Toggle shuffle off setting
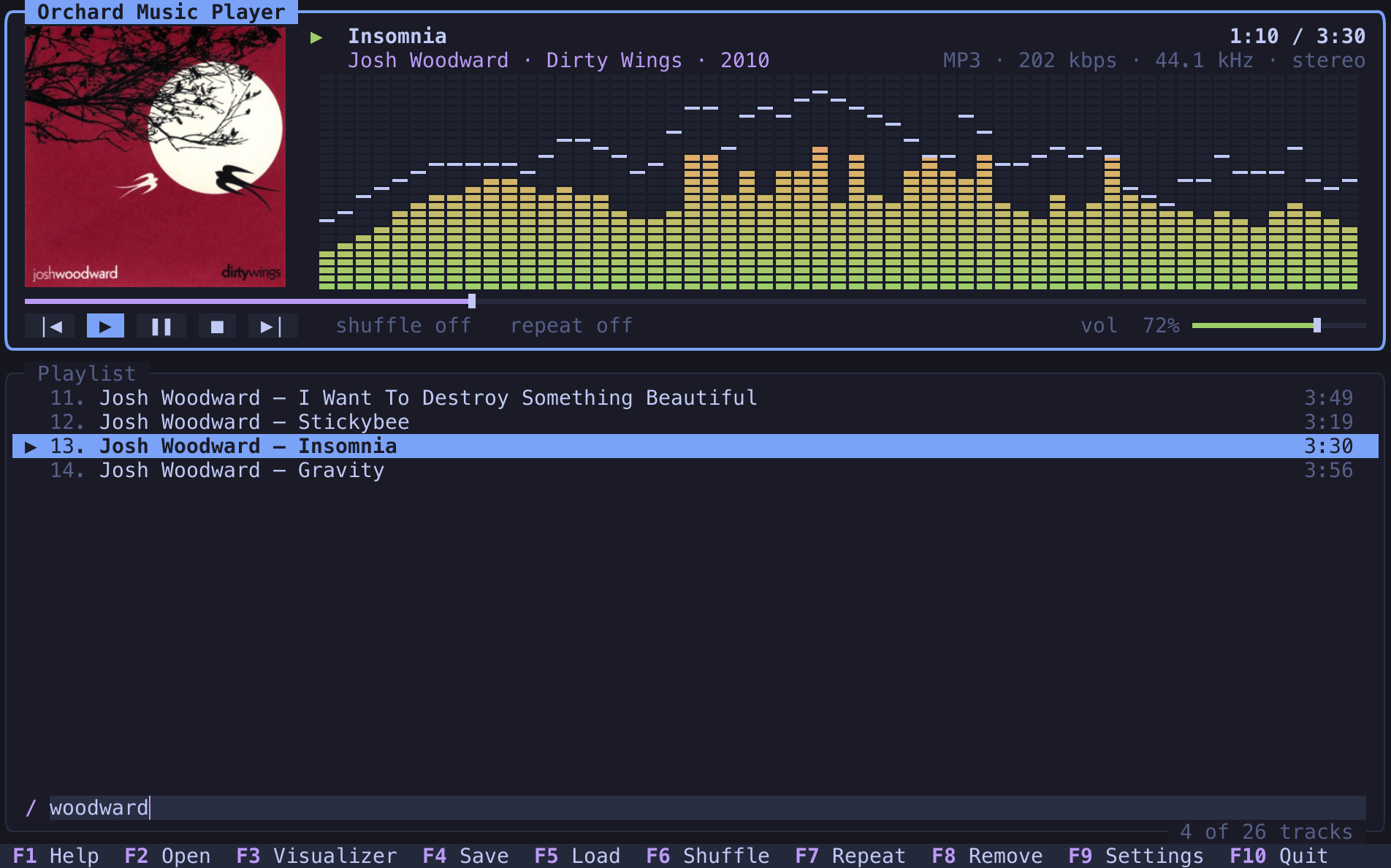 [x=403, y=326]
